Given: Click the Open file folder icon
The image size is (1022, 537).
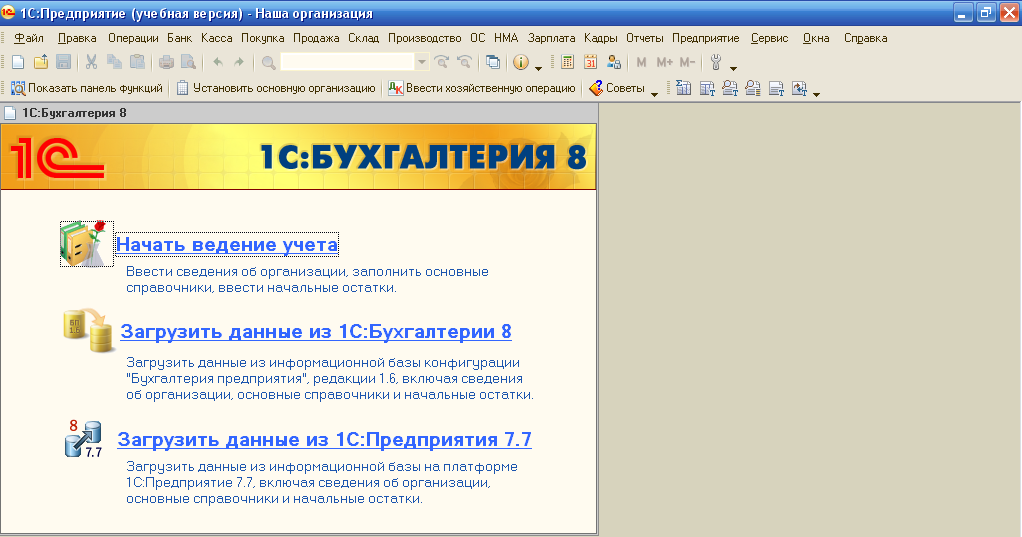Looking at the screenshot, I should pos(41,62).
